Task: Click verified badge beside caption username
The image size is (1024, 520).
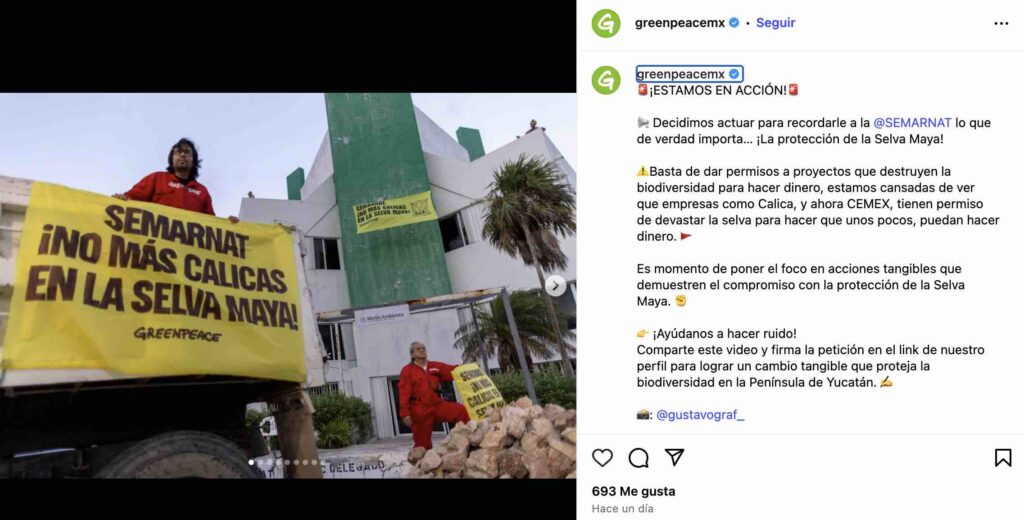Action: (734, 74)
